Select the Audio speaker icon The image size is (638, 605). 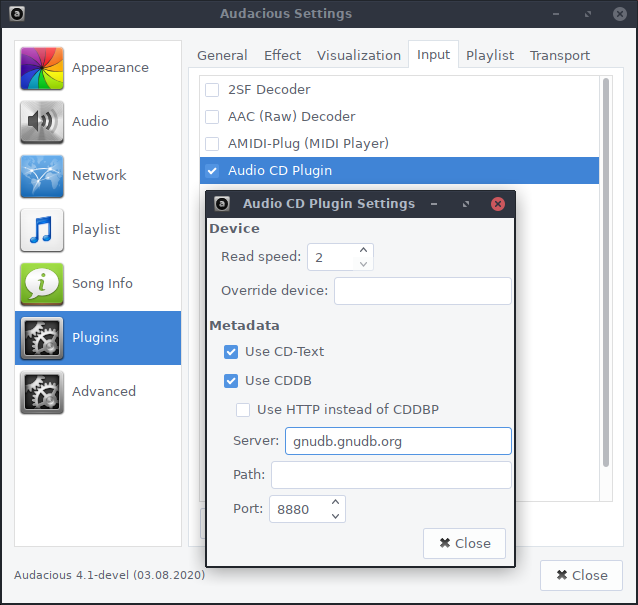point(42,122)
